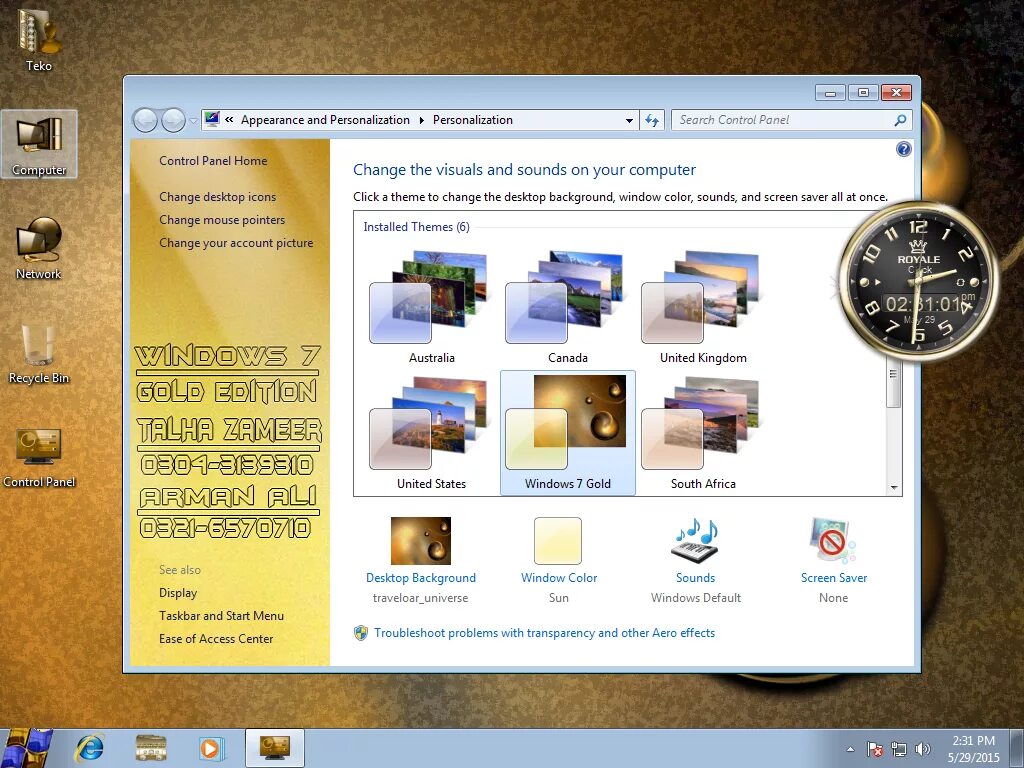The image size is (1024, 768).
Task: Open the Window Color link
Action: pos(559,577)
